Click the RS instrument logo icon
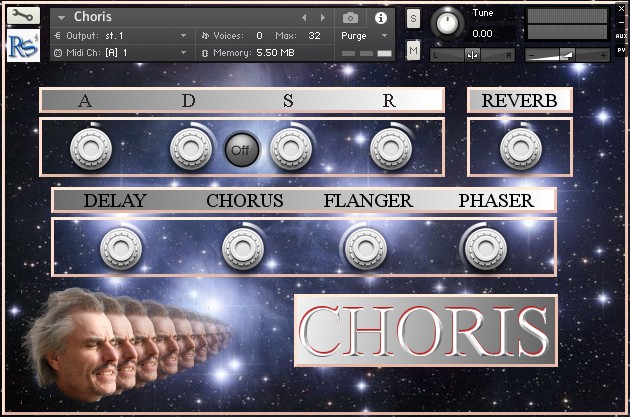Image resolution: width=630 pixels, height=417 pixels. (22, 47)
